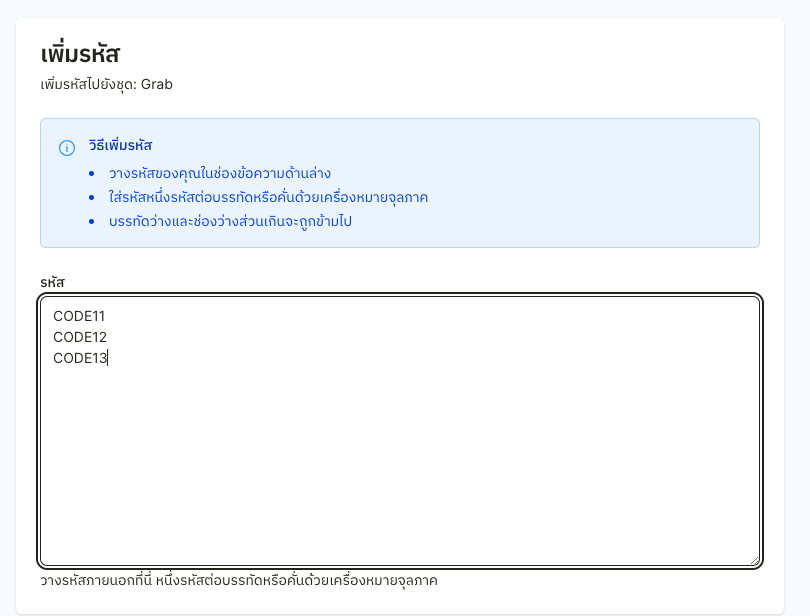
Task: Click the line CODE12 in the textarea
Action: [x=80, y=337]
